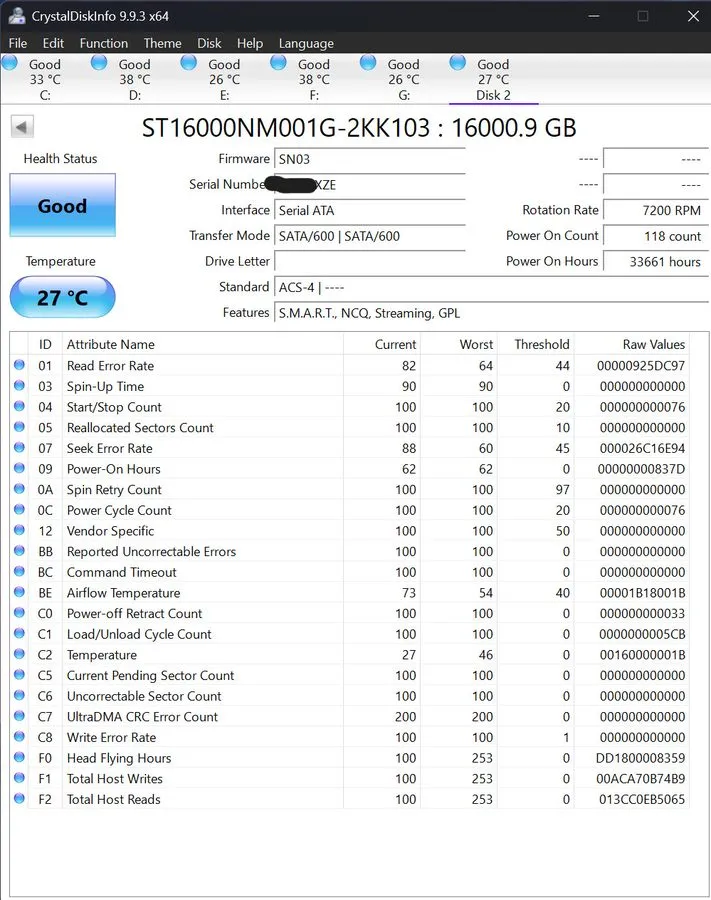Select the Uncorrectable Sector Count attribute name

[x=144, y=696]
